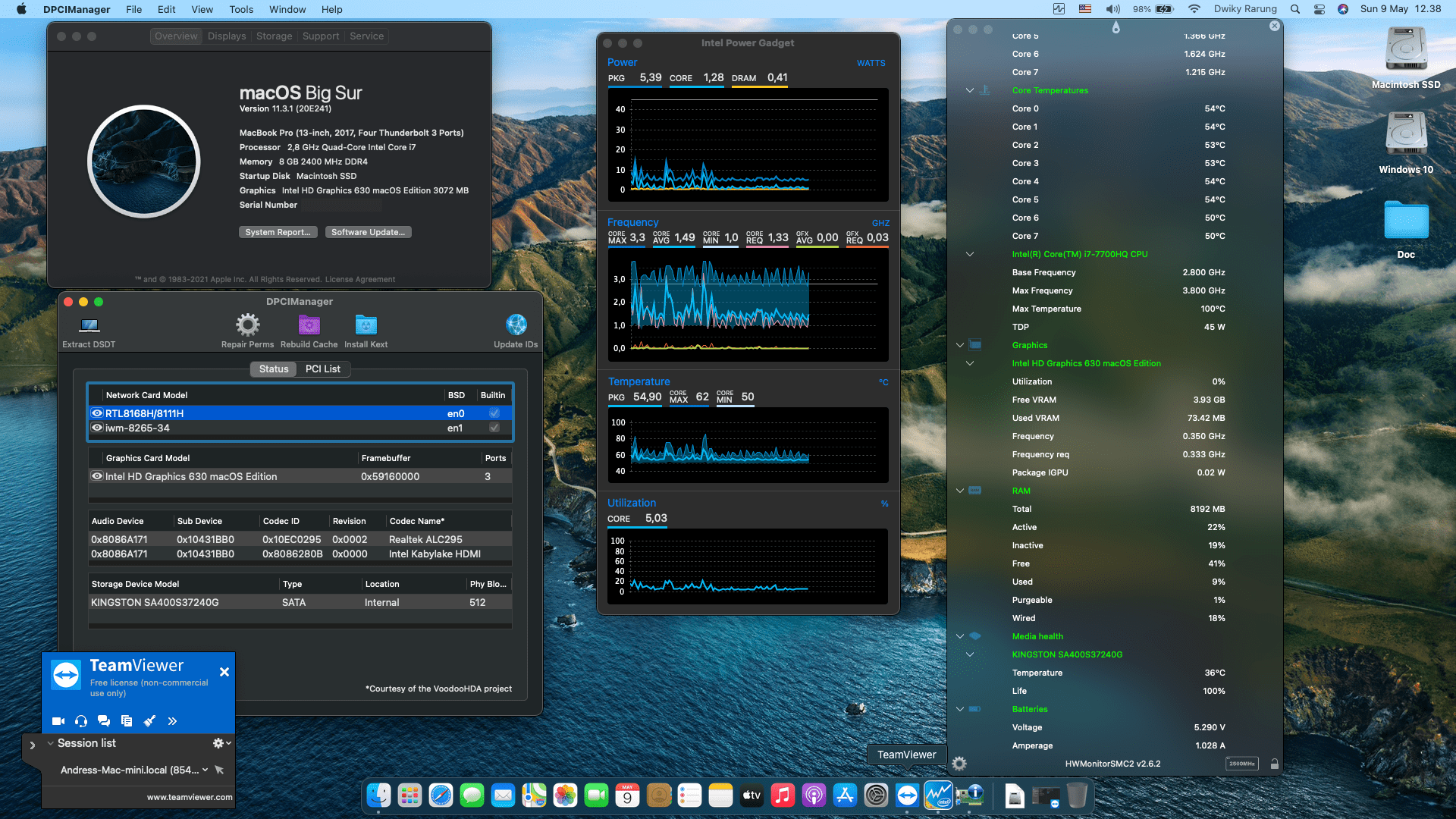Open TeamViewer video call icon

58,721
